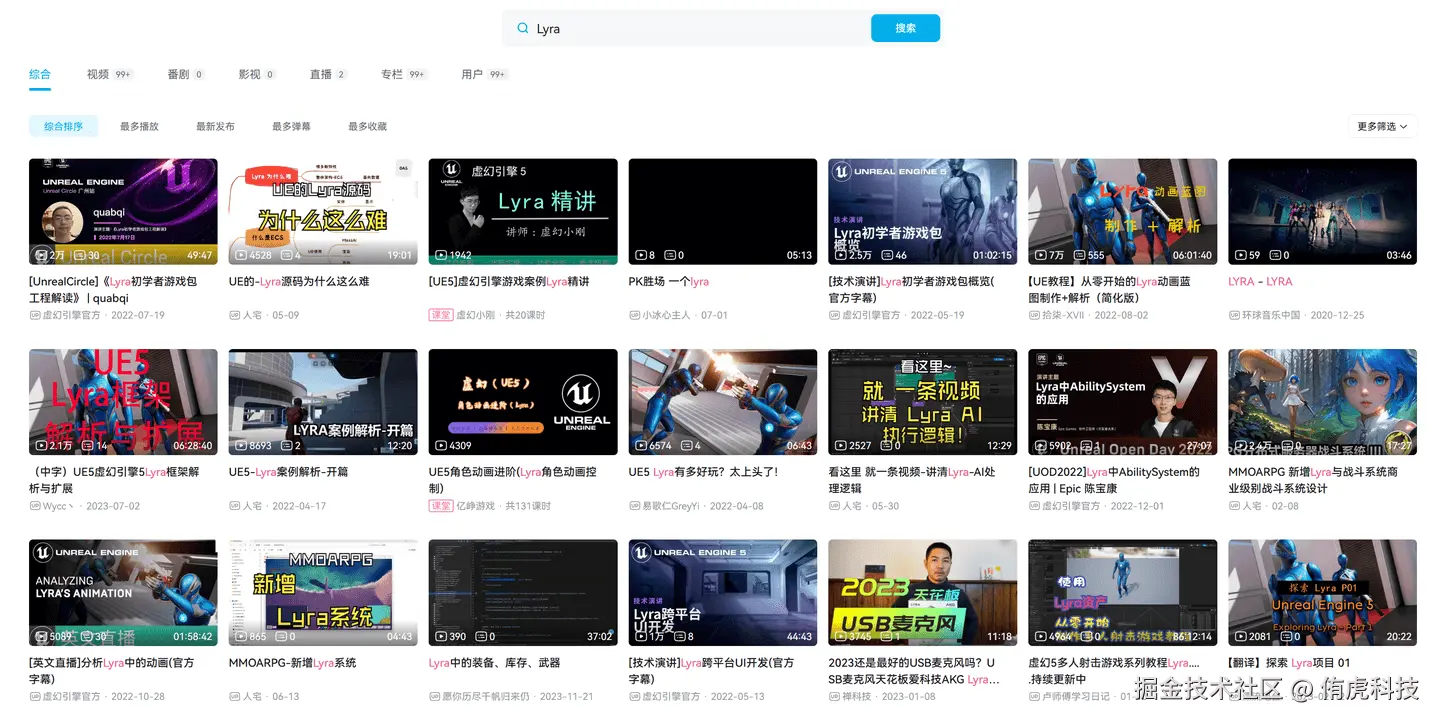The image size is (1440, 723).
Task: Sort by 最多播放
Action: click(x=139, y=126)
